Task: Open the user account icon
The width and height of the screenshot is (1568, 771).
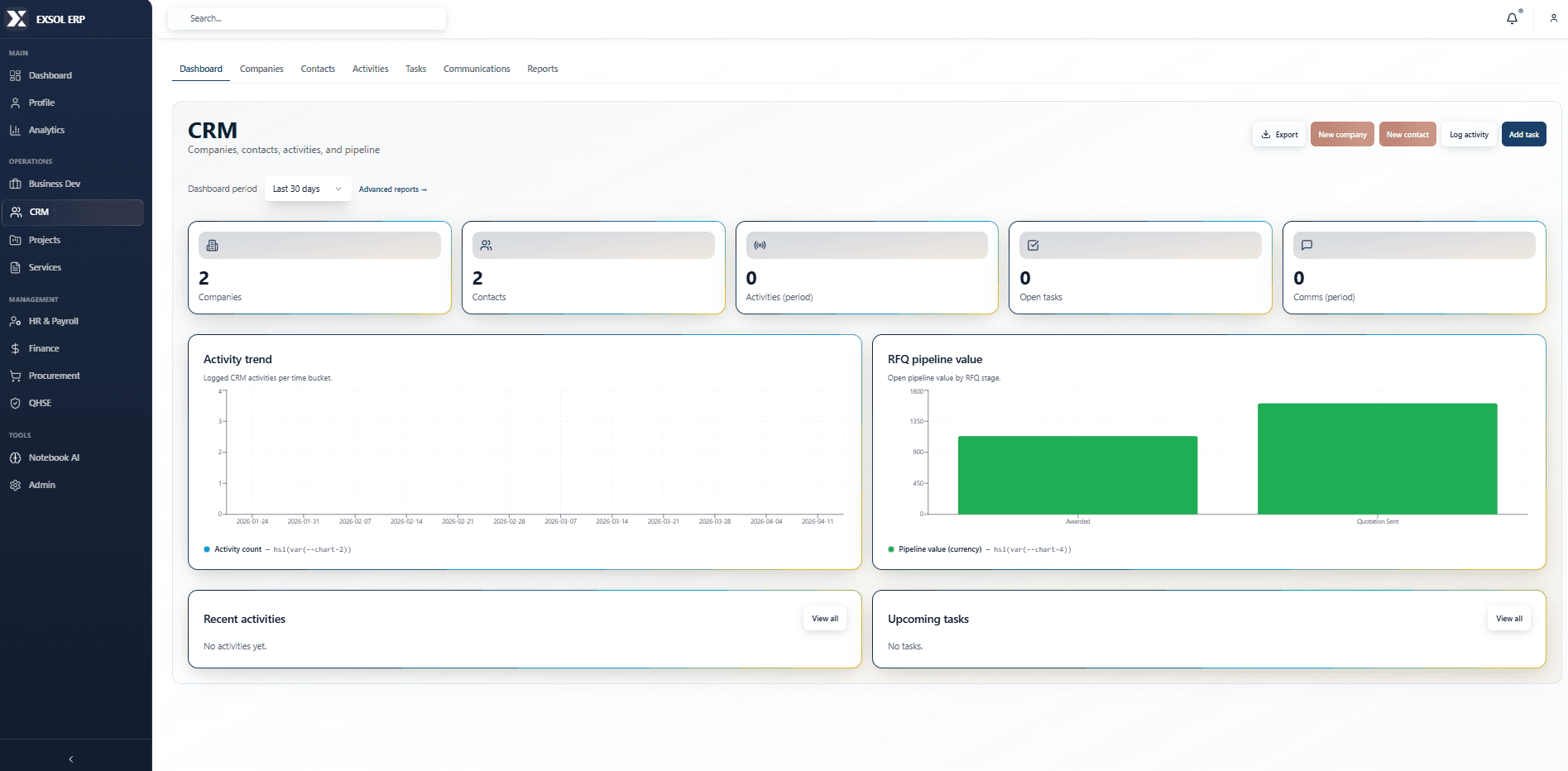Action: click(1553, 18)
